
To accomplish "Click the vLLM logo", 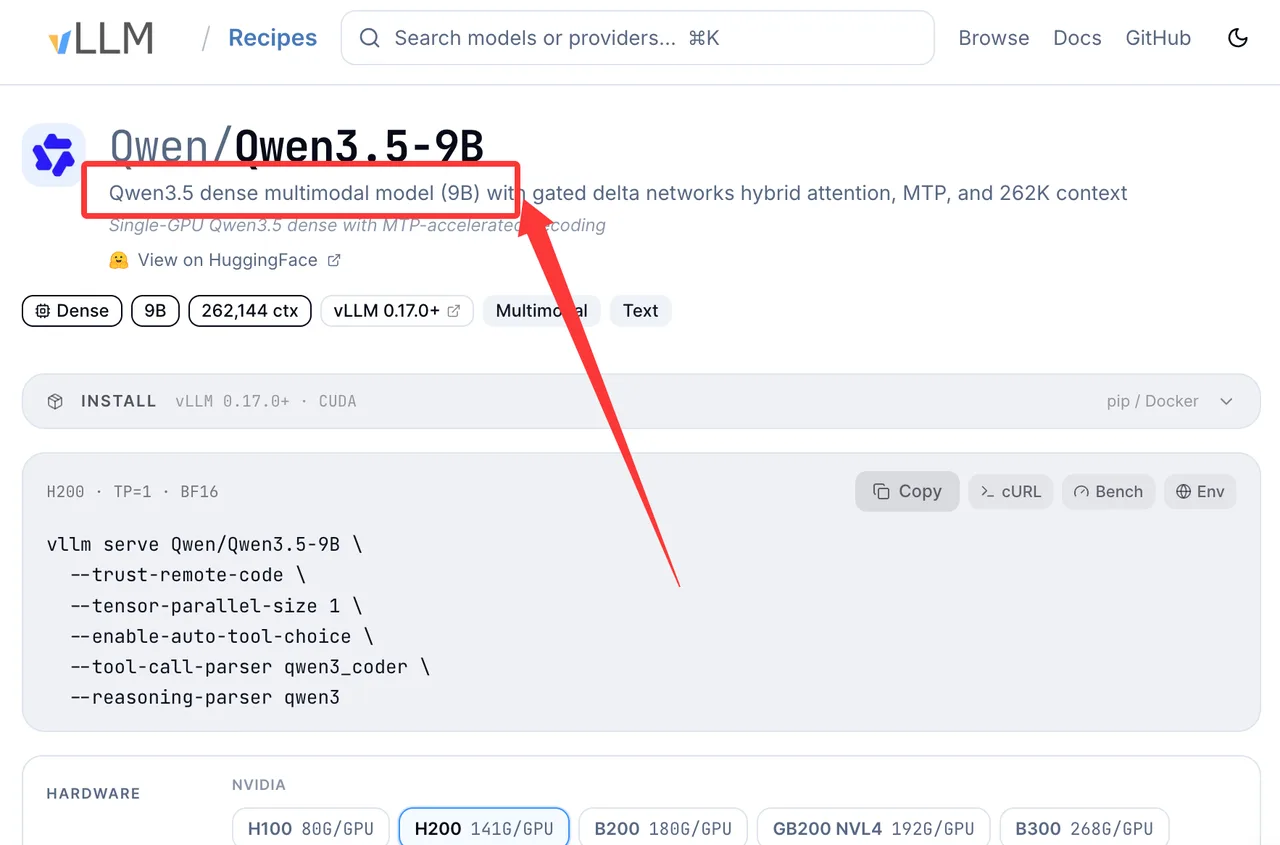I will coord(101,38).
